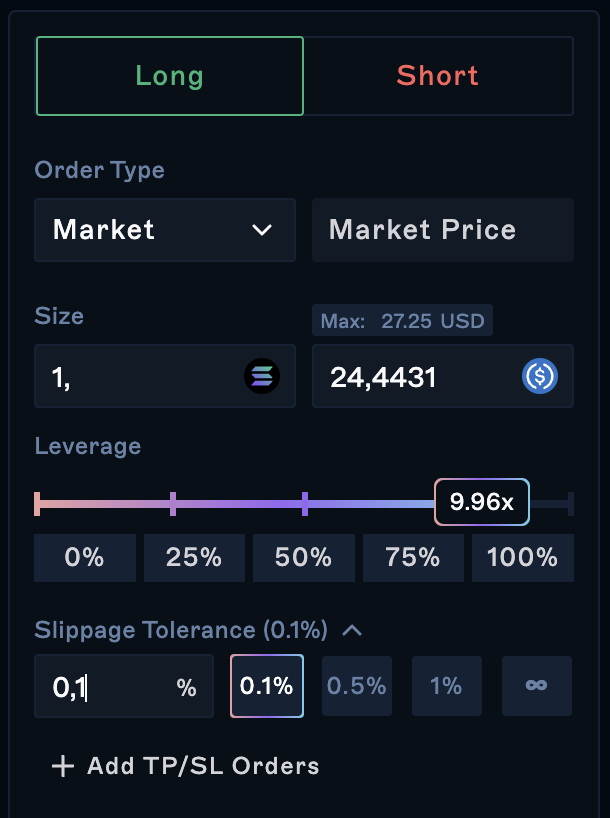Click the plus icon beside Add TP/SL Orders
The height and width of the screenshot is (818, 610).
63,766
